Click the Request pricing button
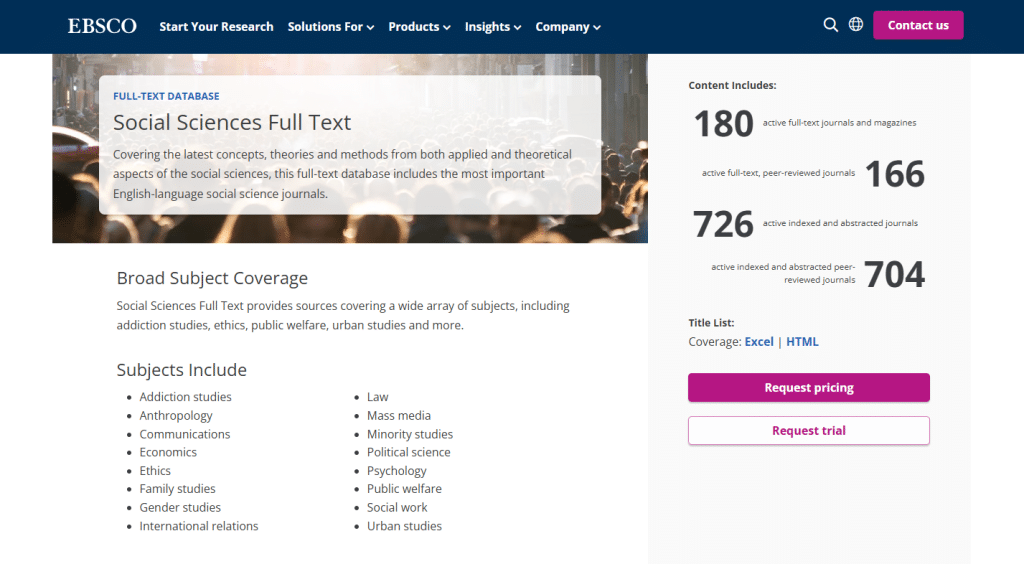 pyautogui.click(x=808, y=388)
